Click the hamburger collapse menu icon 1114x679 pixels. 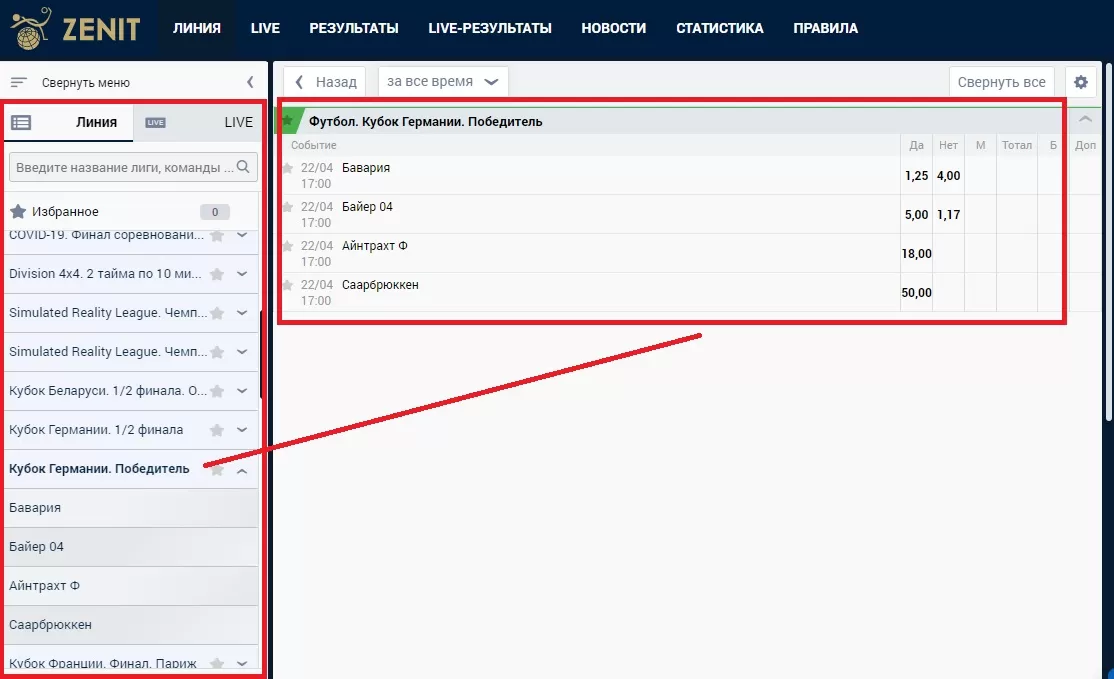pos(19,83)
